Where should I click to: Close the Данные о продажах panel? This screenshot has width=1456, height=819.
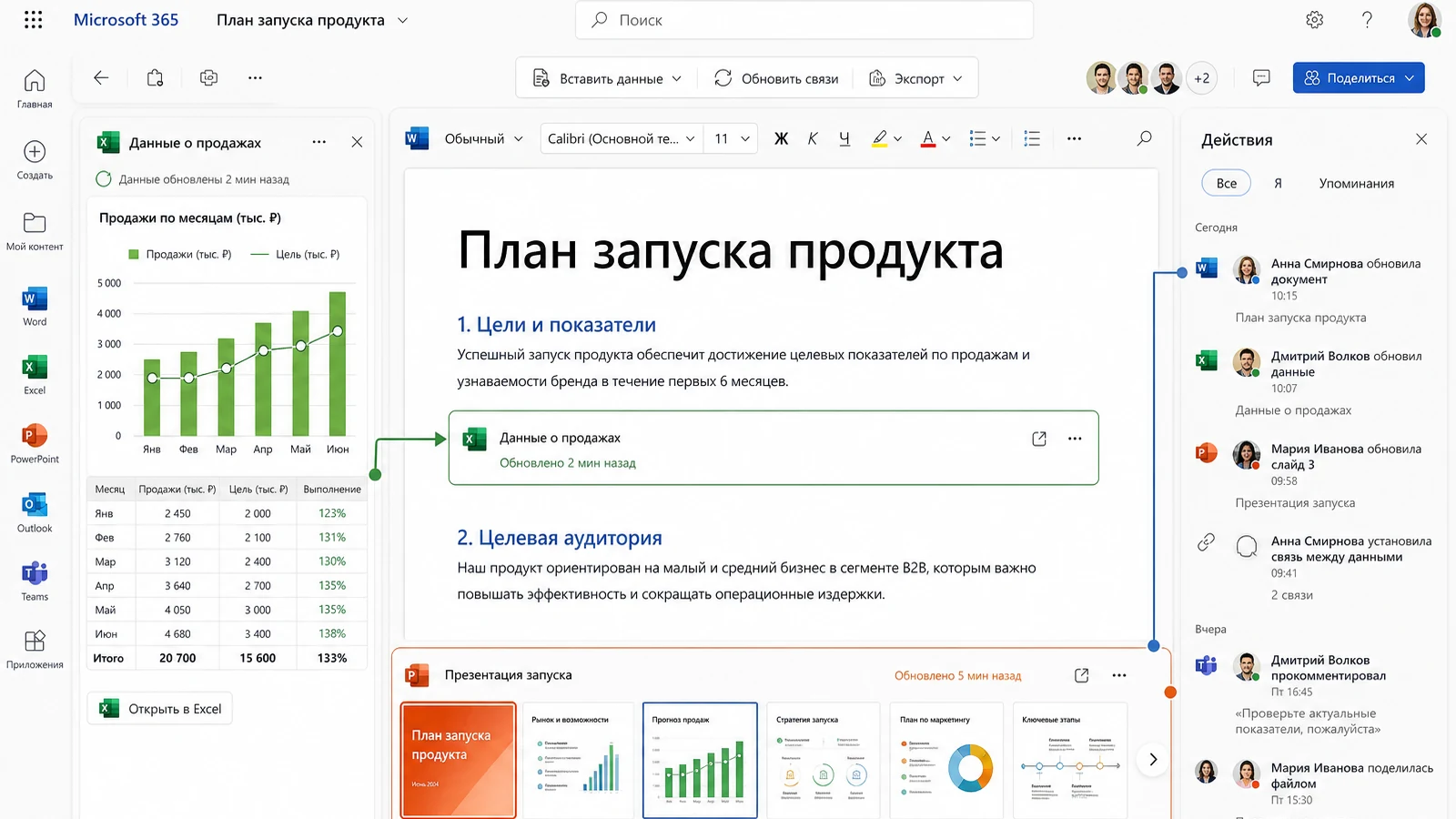coord(357,142)
